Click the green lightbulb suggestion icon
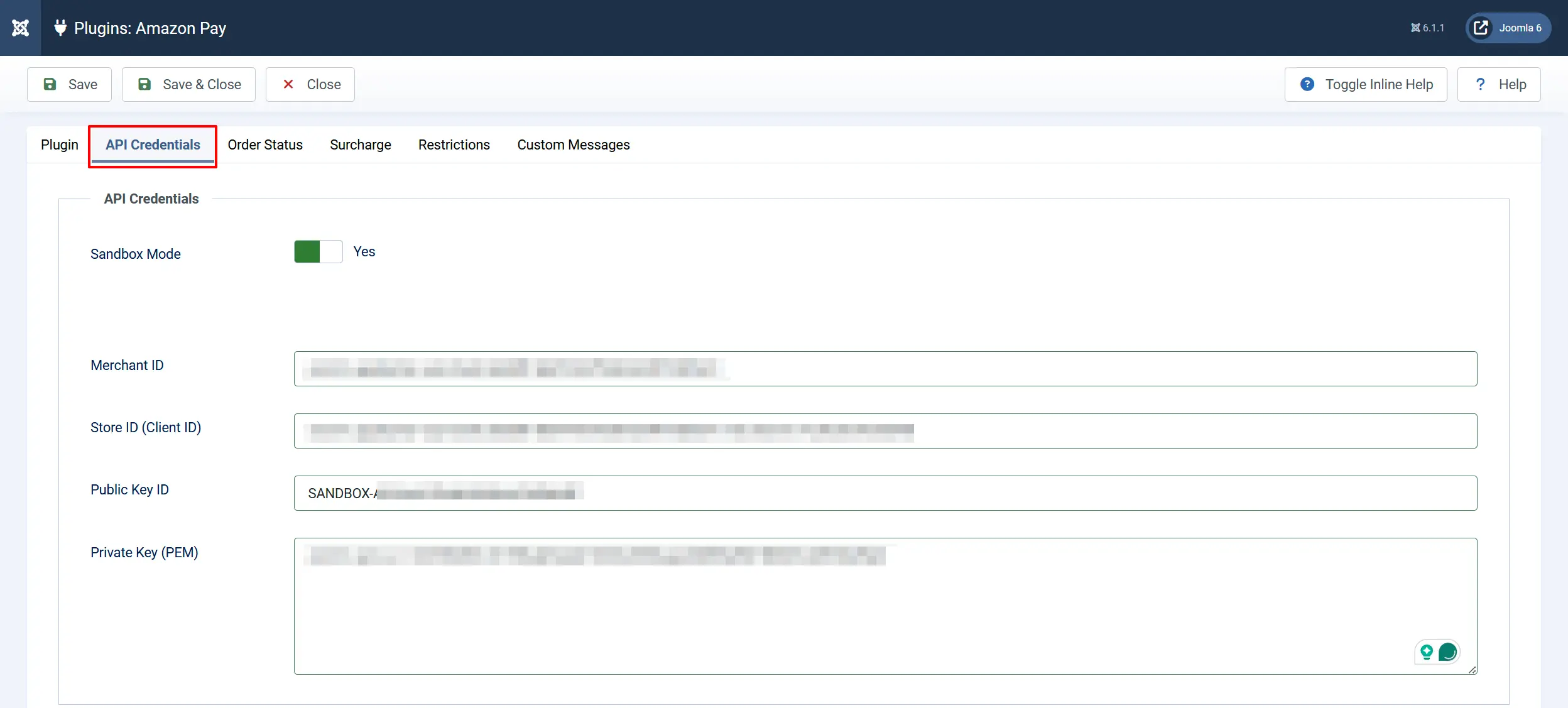 coord(1427,652)
